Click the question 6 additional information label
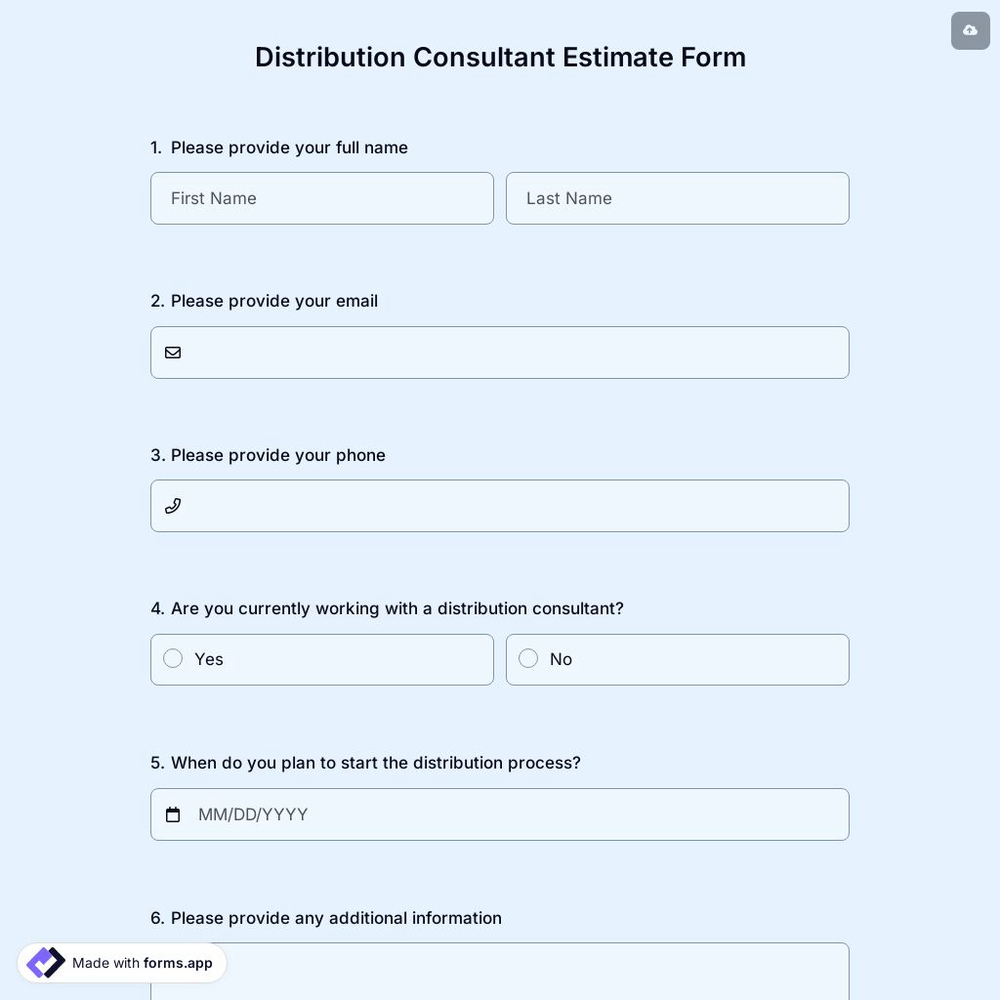The height and width of the screenshot is (1000, 1000). [x=325, y=917]
